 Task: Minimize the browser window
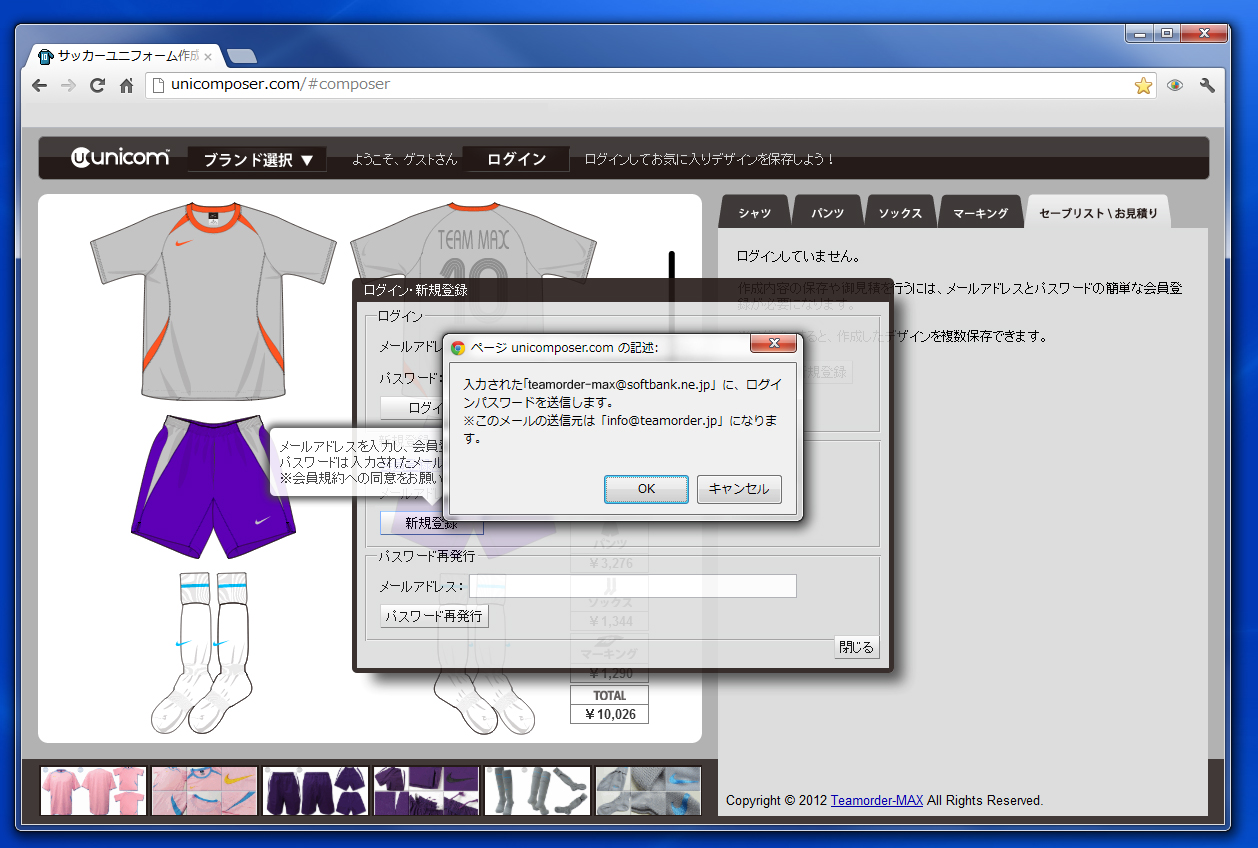1139,34
